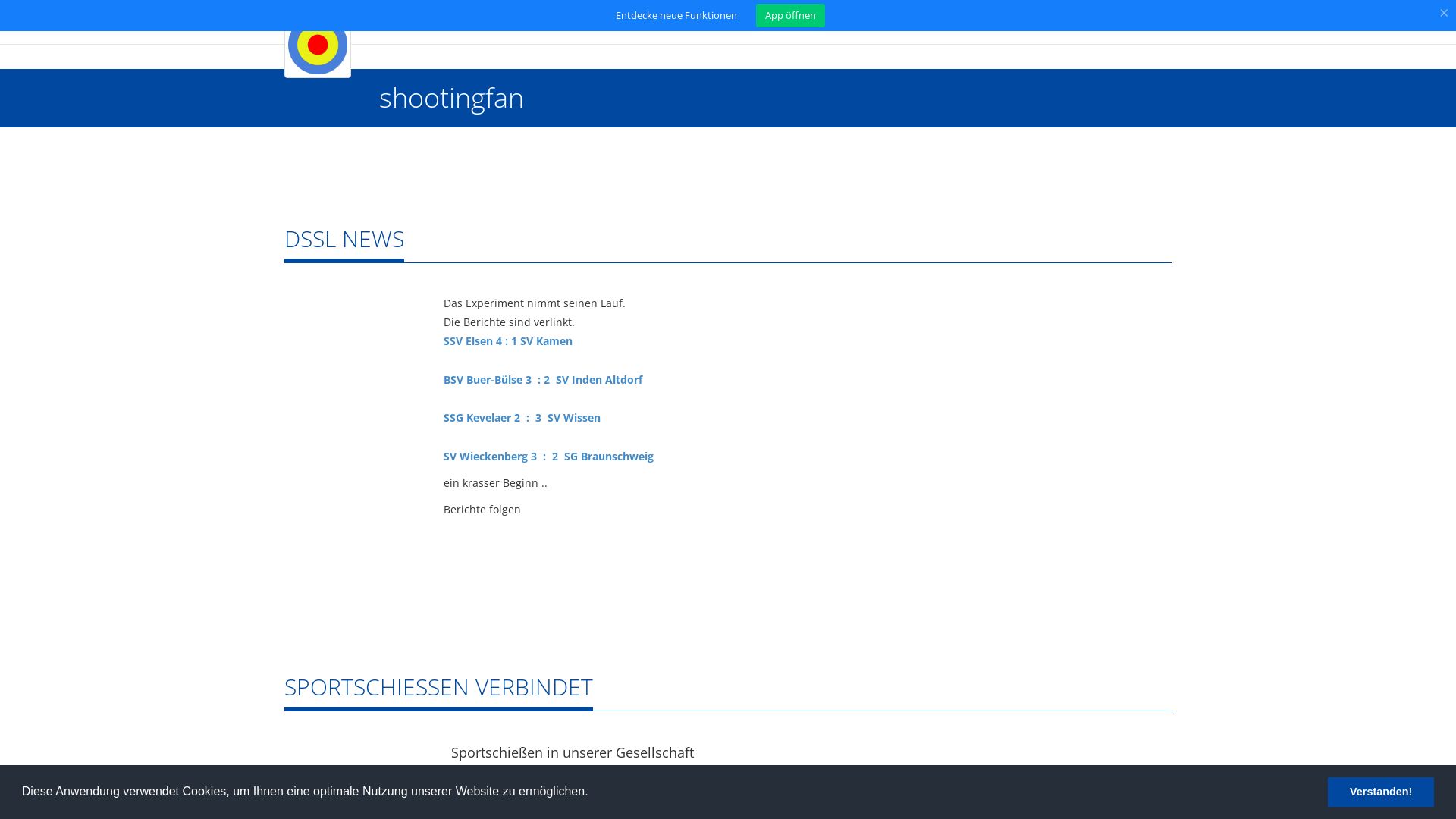
Task: Open the SSG Kevelaer vs SV Wissen report
Action: point(522,418)
